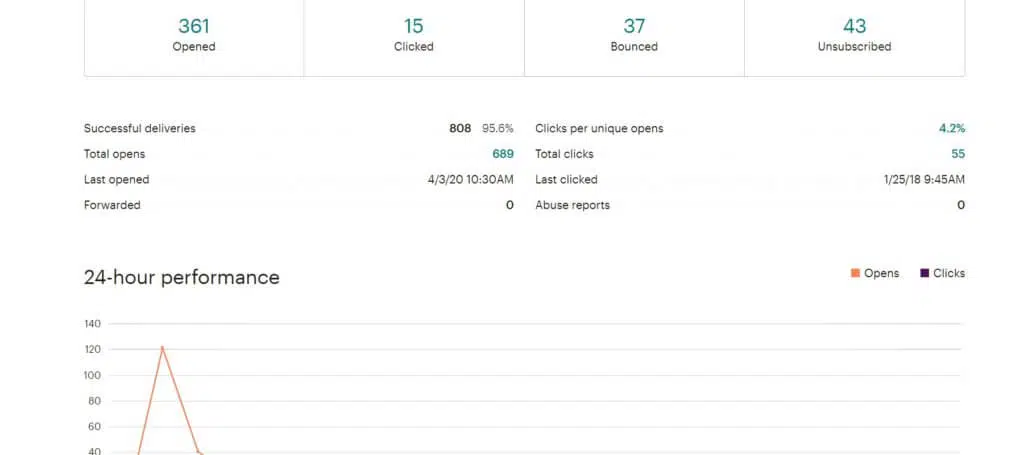
Task: Open the 55 total clicks value
Action: tap(958, 154)
